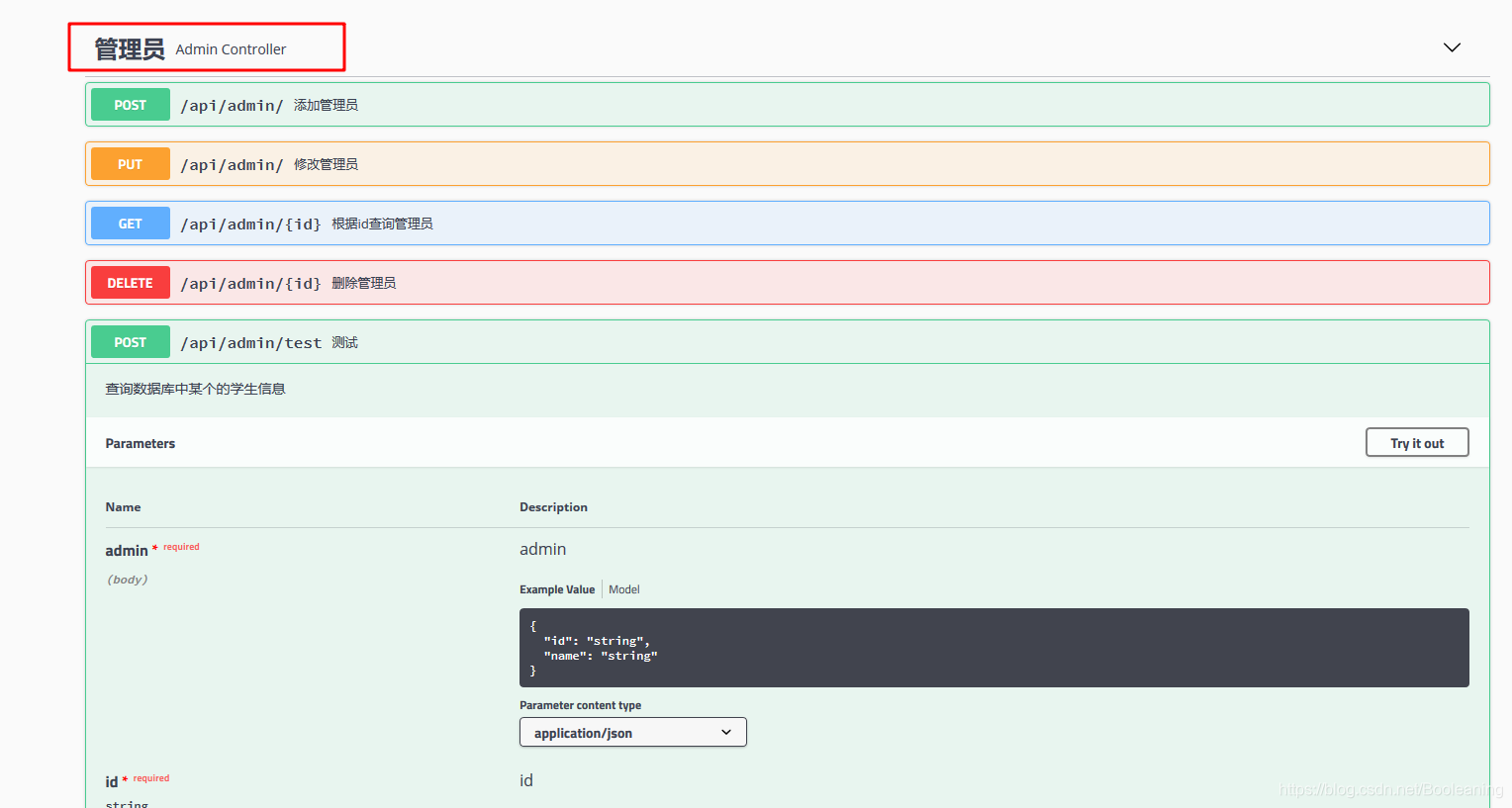Viewport: 1512px width, 808px height.
Task: Click the orange PUT method badge
Action: click(x=131, y=164)
